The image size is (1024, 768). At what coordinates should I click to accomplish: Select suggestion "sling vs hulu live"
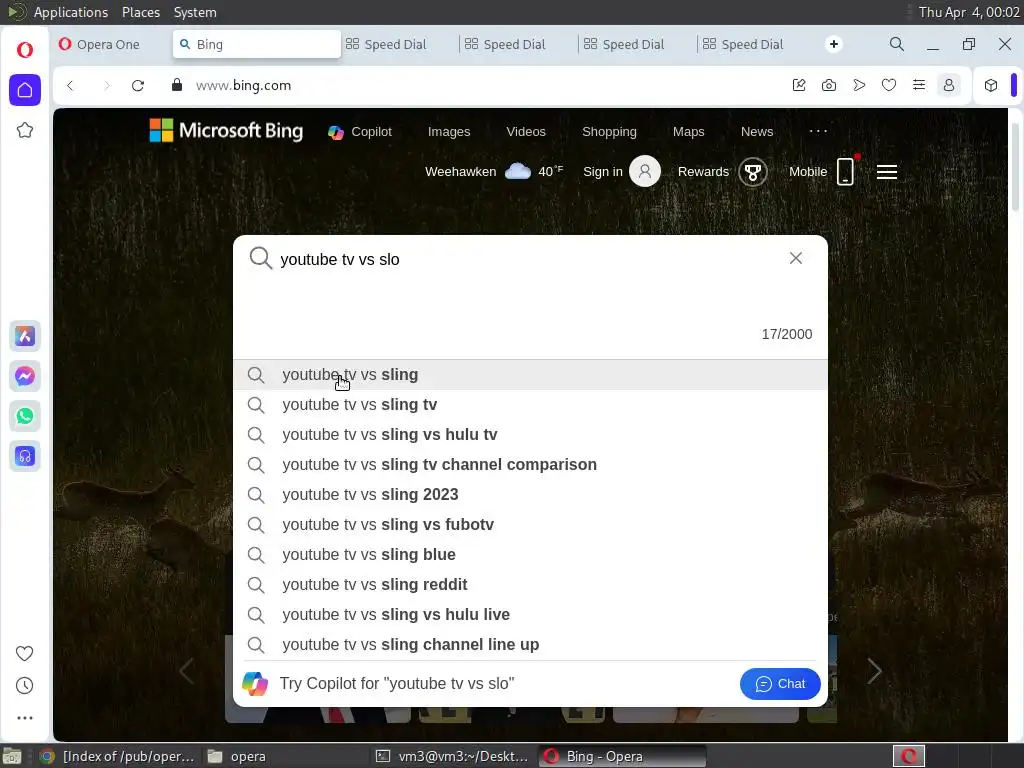530,615
